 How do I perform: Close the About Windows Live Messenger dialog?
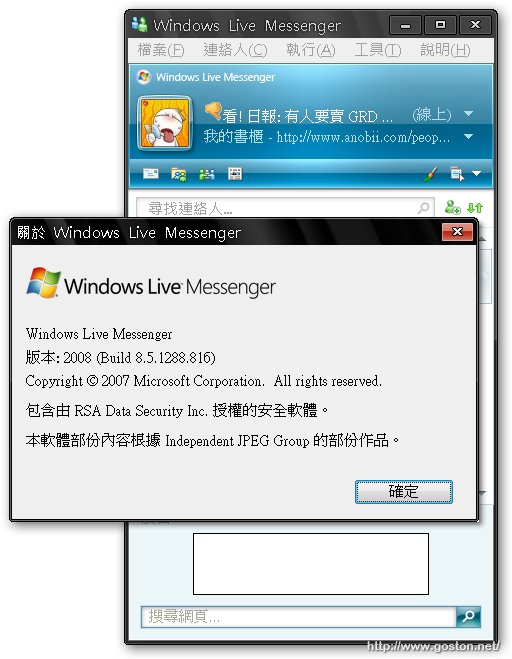tap(457, 232)
